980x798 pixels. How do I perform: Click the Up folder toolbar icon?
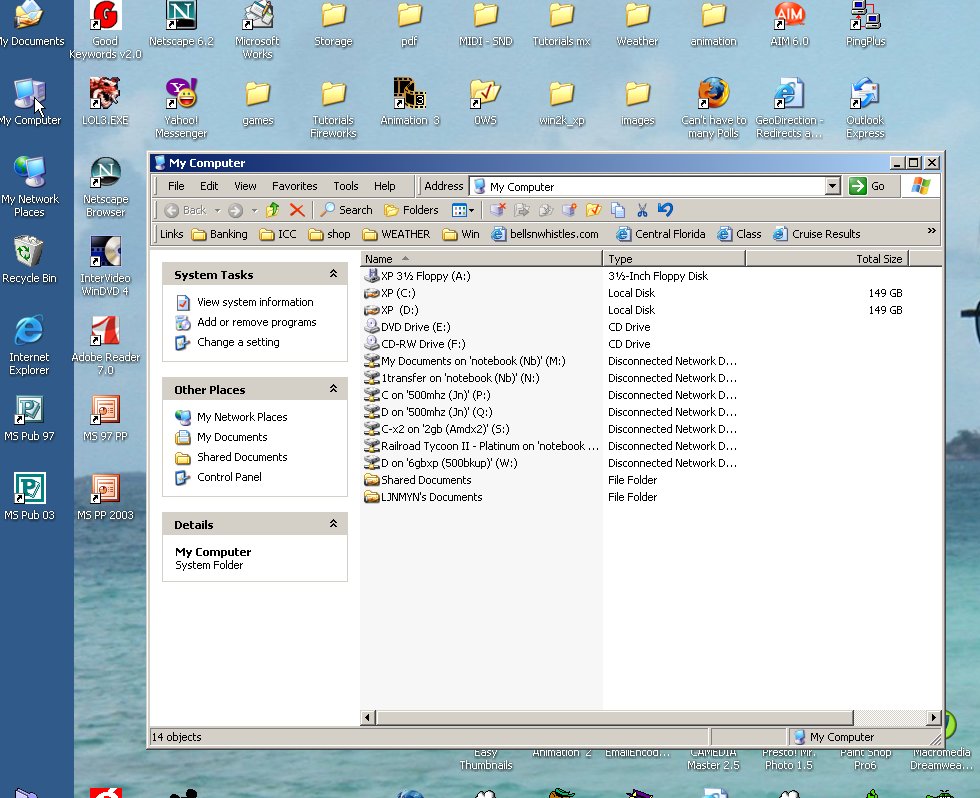(272, 210)
